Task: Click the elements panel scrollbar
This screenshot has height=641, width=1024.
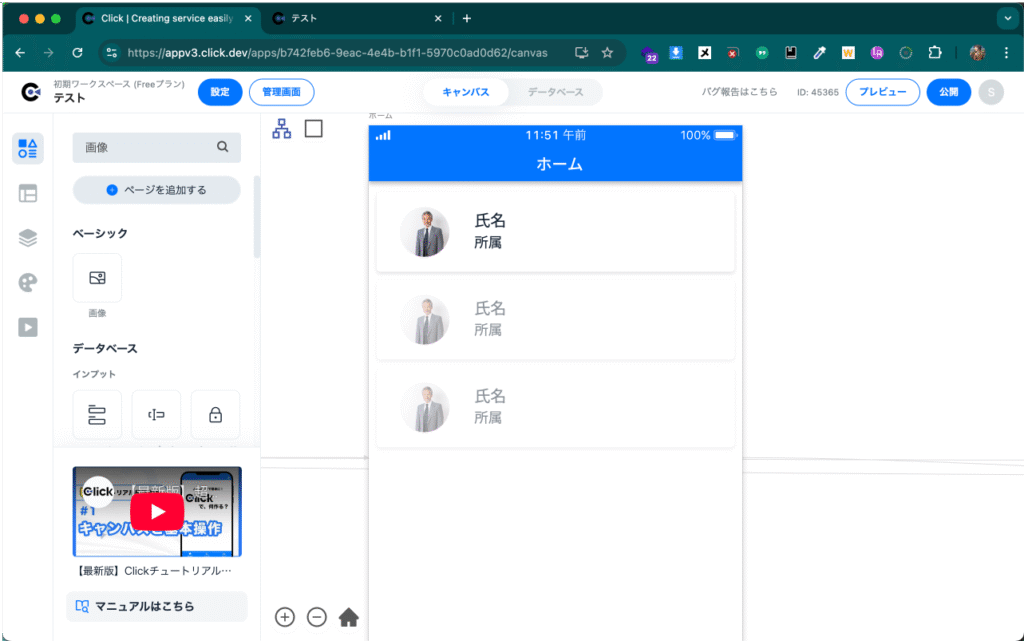Action: [257, 217]
